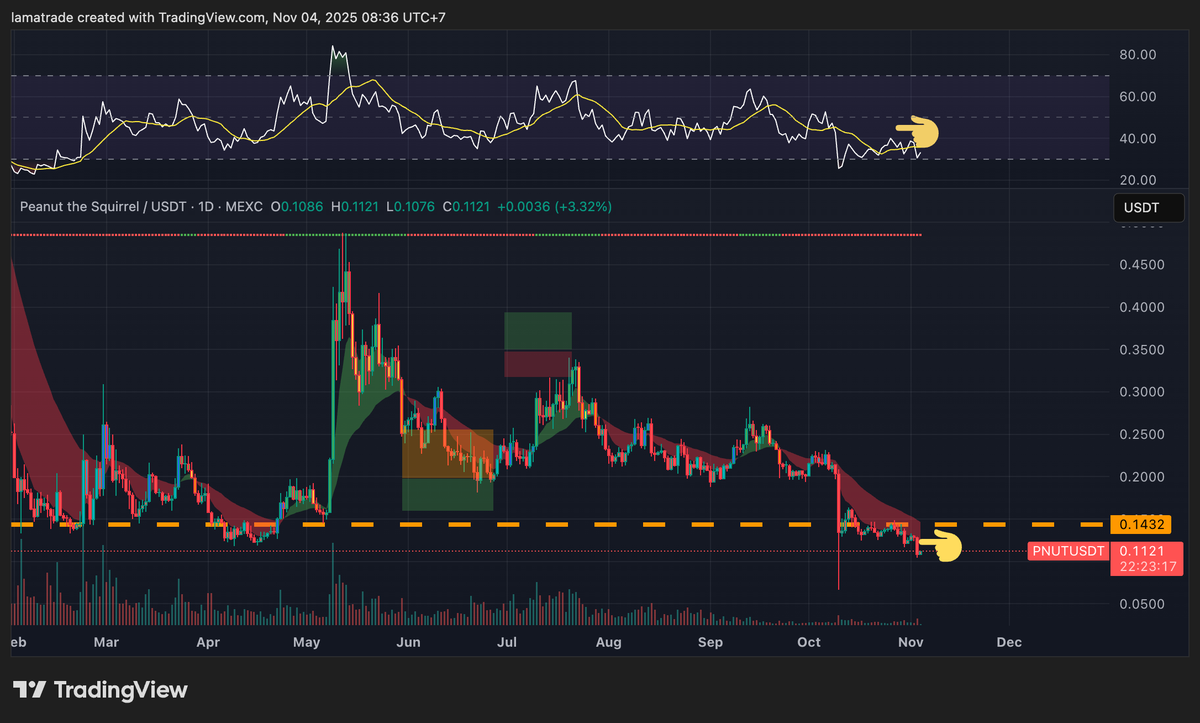The width and height of the screenshot is (1200, 723).
Task: Click the Dec label on time axis
Action: click(x=1010, y=642)
